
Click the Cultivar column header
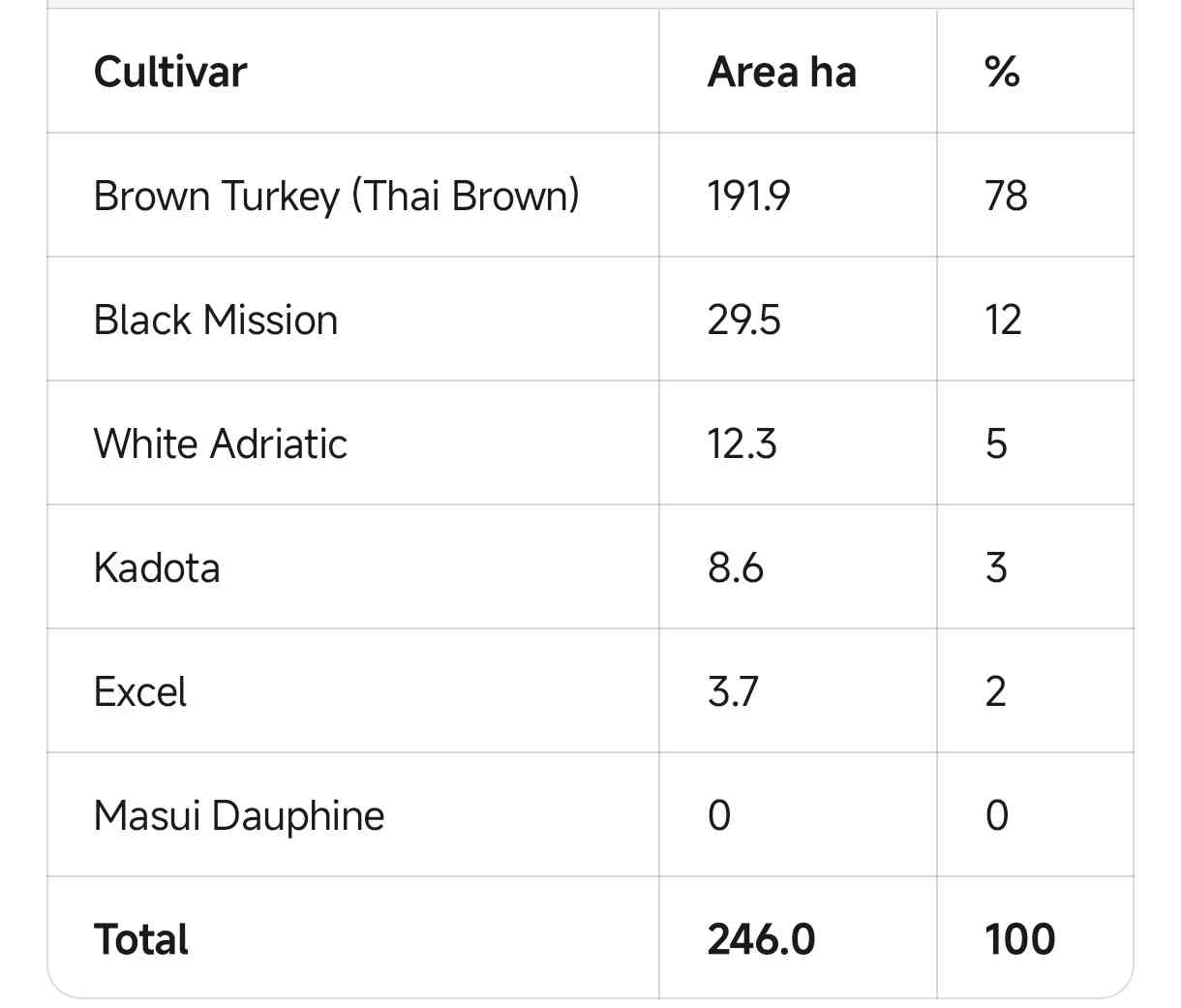point(170,72)
